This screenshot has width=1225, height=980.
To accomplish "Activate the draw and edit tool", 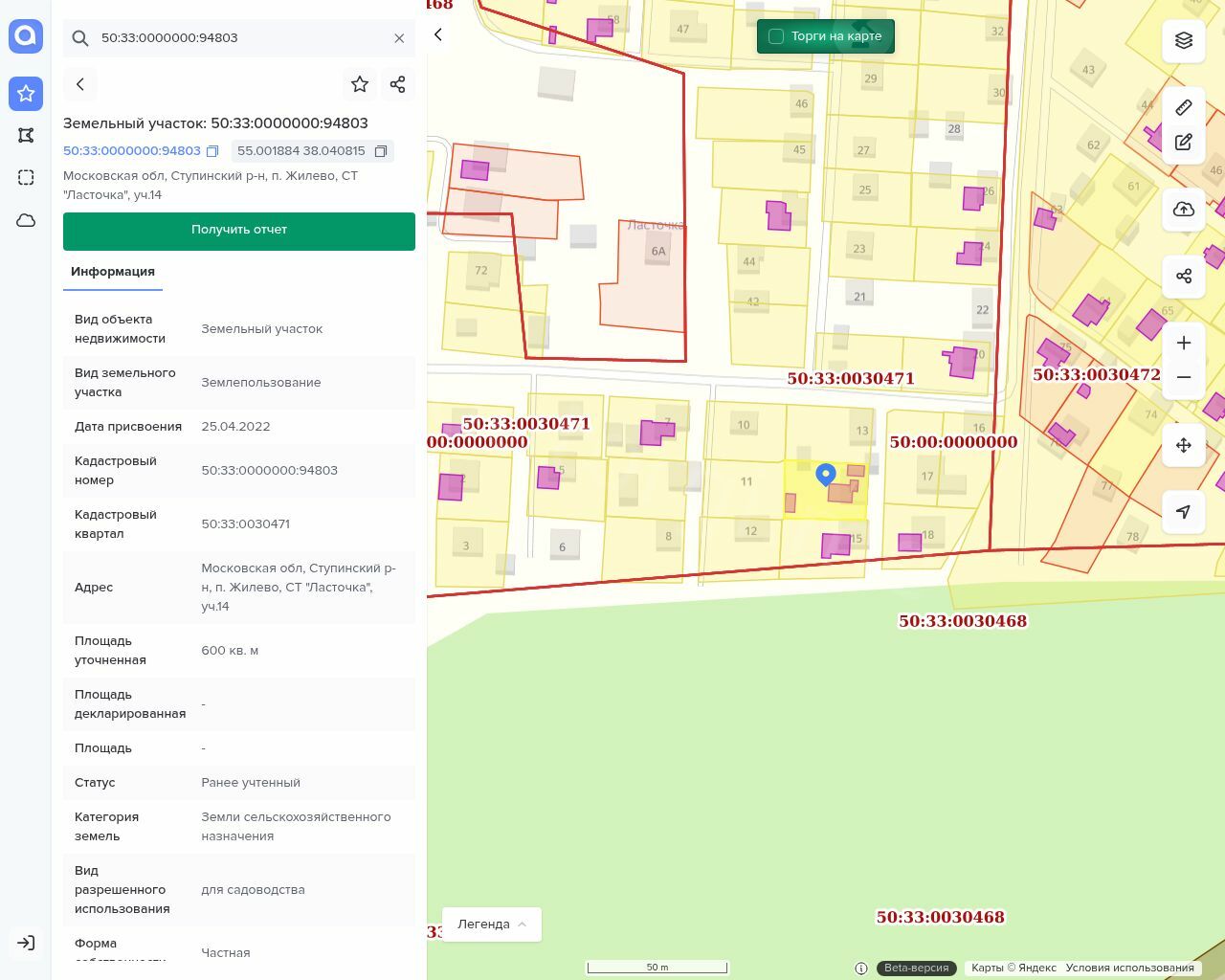I will click(x=1183, y=143).
